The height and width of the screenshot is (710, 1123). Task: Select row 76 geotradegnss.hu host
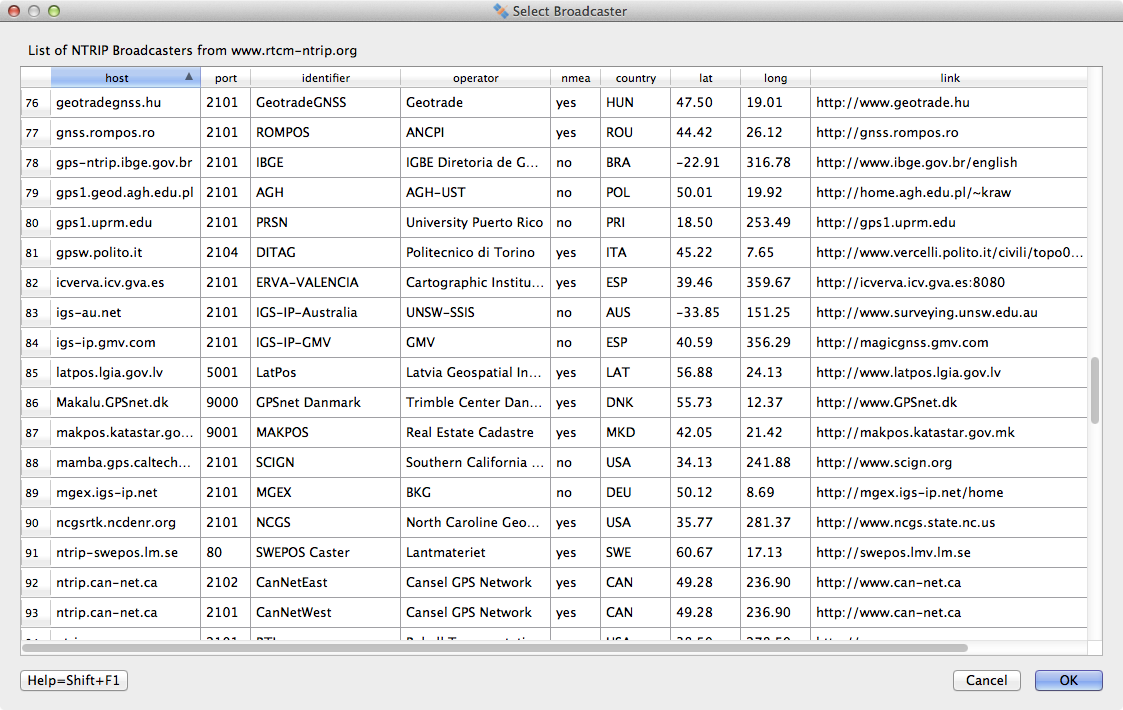pyautogui.click(x=108, y=102)
